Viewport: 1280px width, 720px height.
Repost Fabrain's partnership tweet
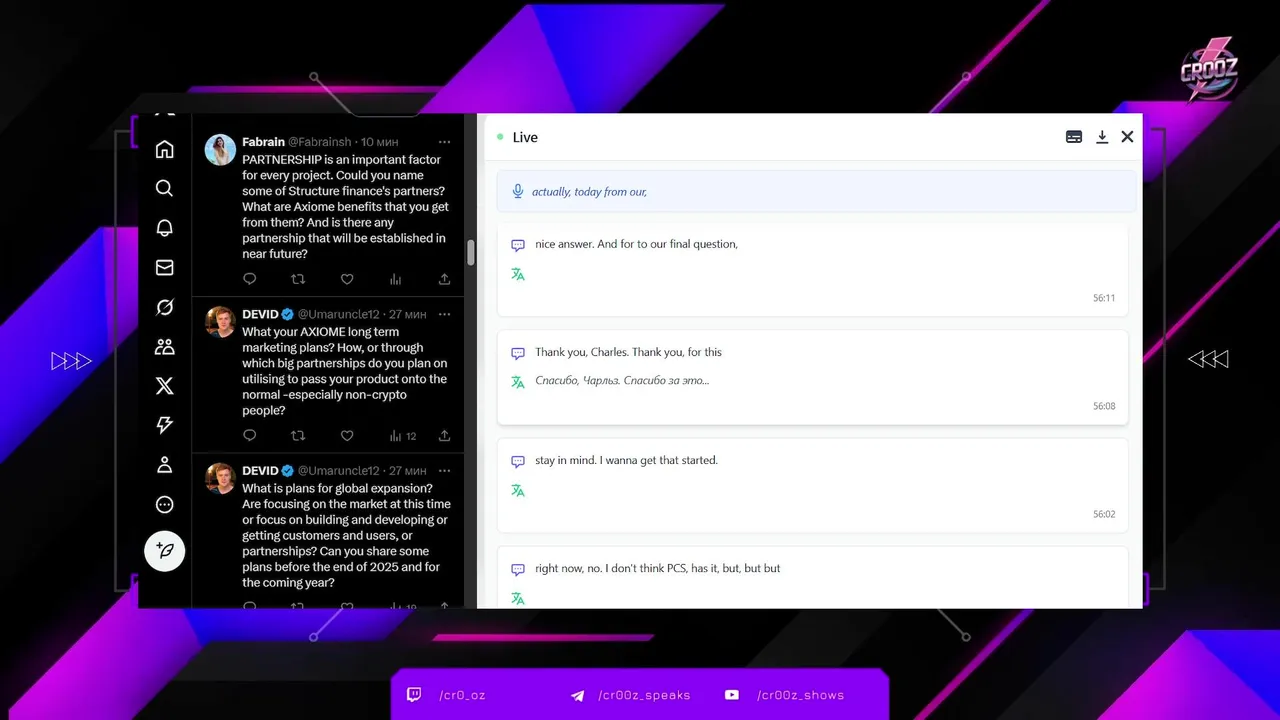[x=298, y=280]
